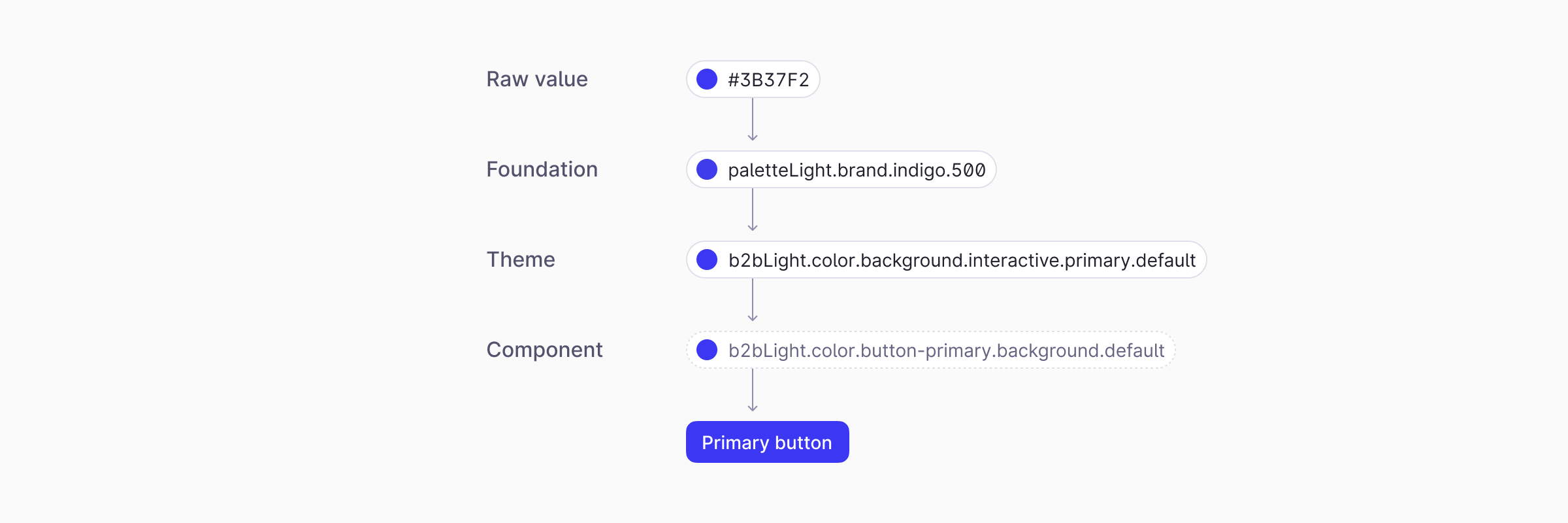
Task: Click the paletteLight.brand.indigo.500 token name
Action: coord(857,170)
